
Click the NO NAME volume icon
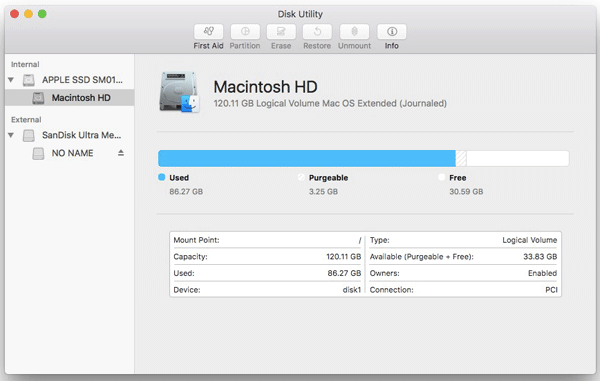[38, 153]
